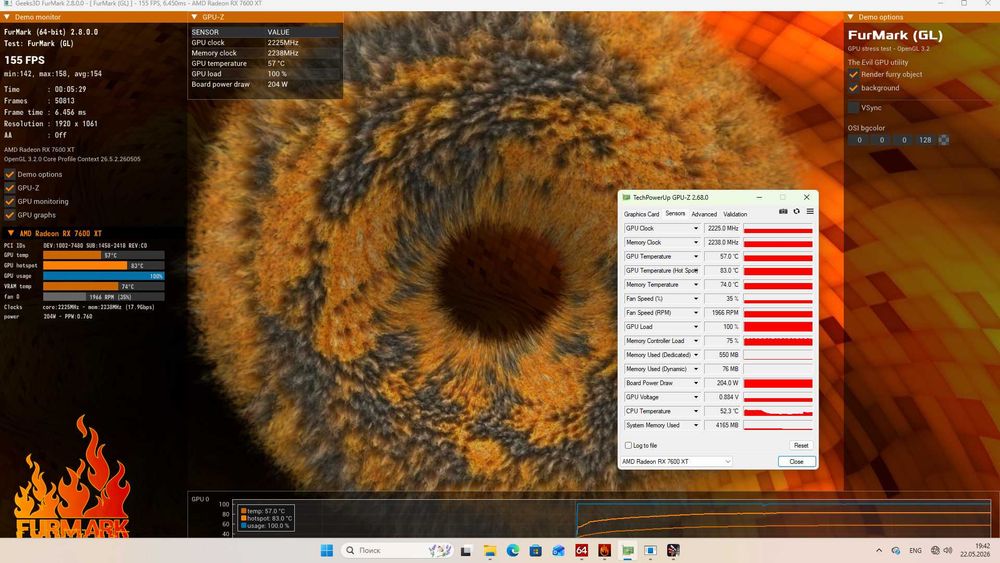Select the Sensors tab
1000x563 pixels.
click(675, 214)
